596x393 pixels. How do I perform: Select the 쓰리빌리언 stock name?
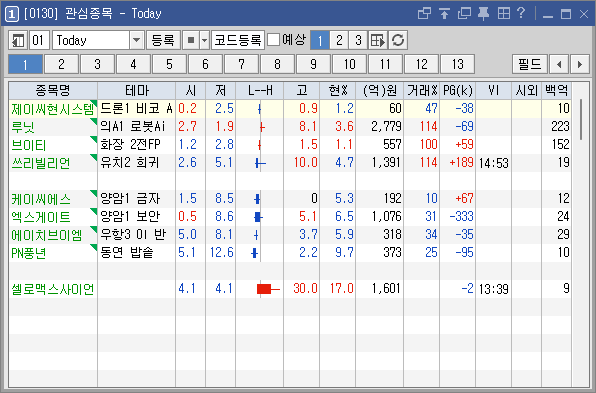click(41, 163)
